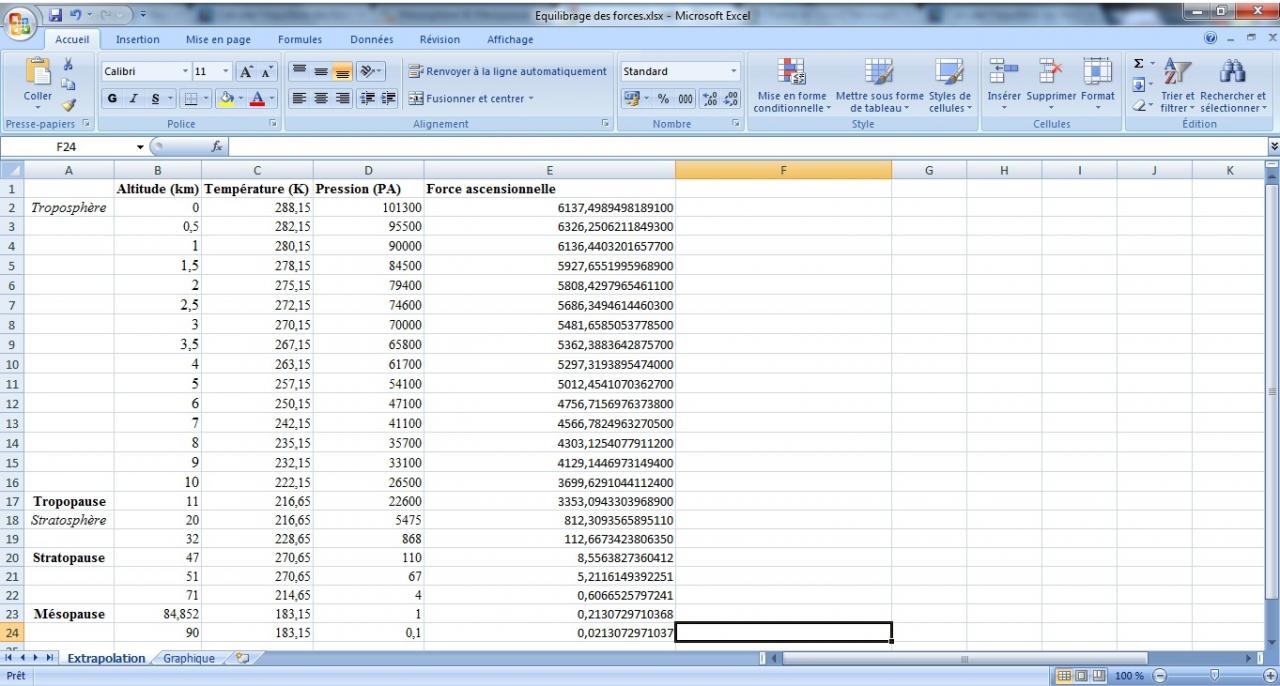Switch to the Graphique sheet tab
This screenshot has width=1280, height=686.
(189, 659)
